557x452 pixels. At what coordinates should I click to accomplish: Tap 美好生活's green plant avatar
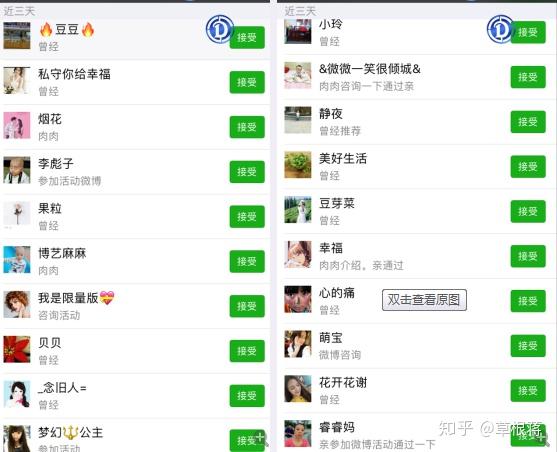[298, 165]
